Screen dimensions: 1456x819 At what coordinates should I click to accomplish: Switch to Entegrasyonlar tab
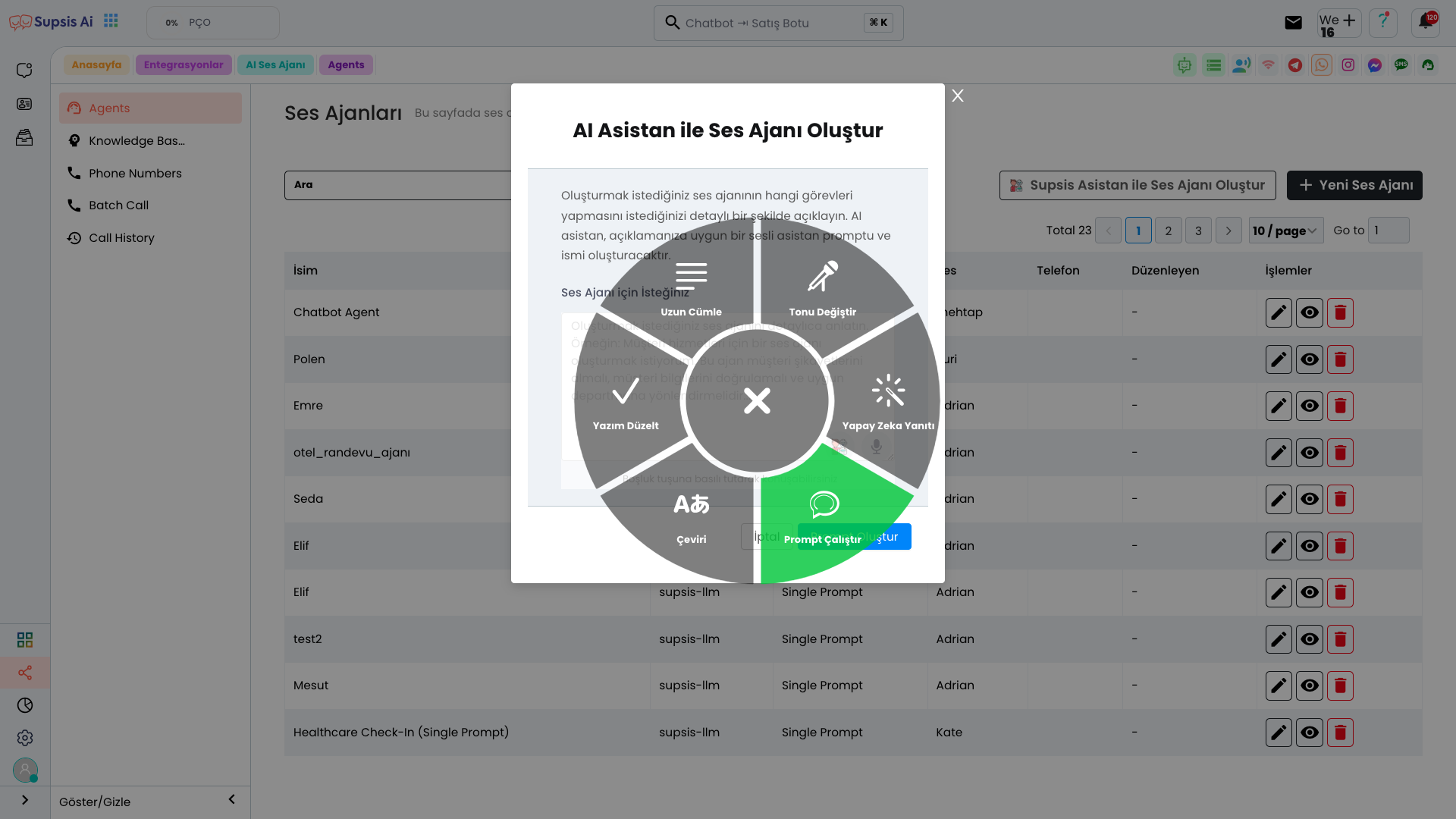click(184, 65)
